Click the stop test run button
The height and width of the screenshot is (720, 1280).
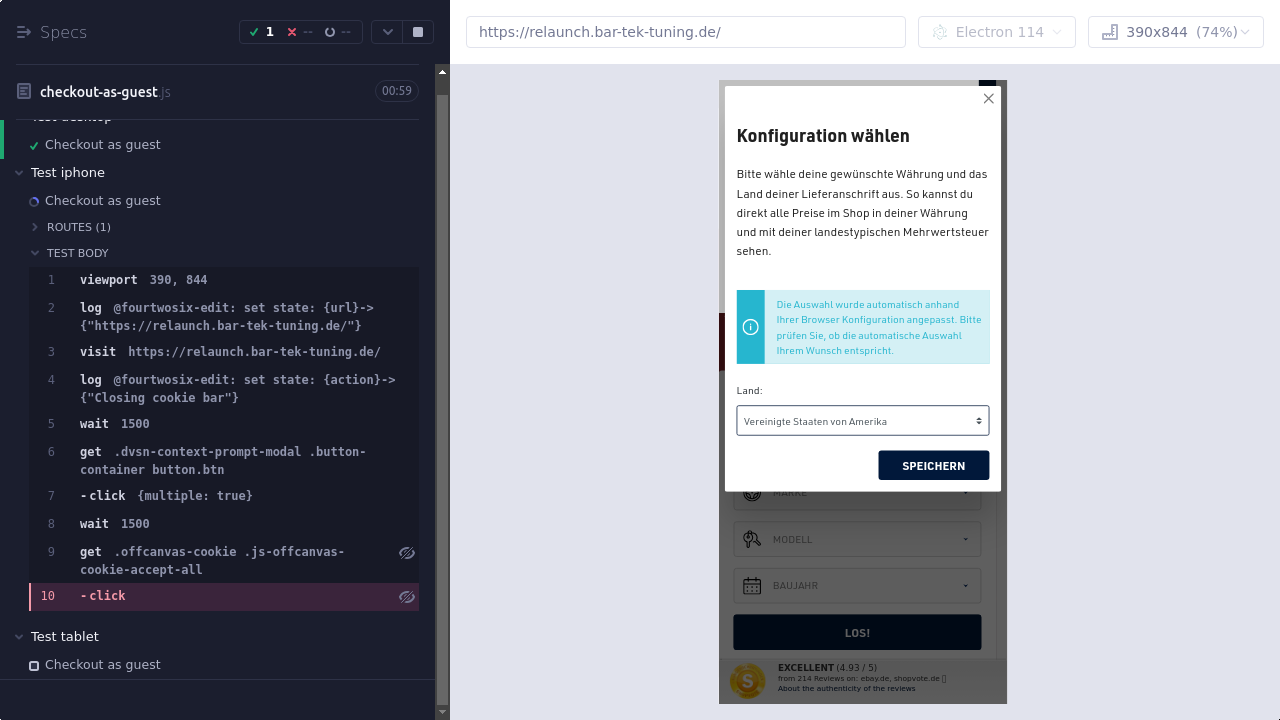point(418,32)
